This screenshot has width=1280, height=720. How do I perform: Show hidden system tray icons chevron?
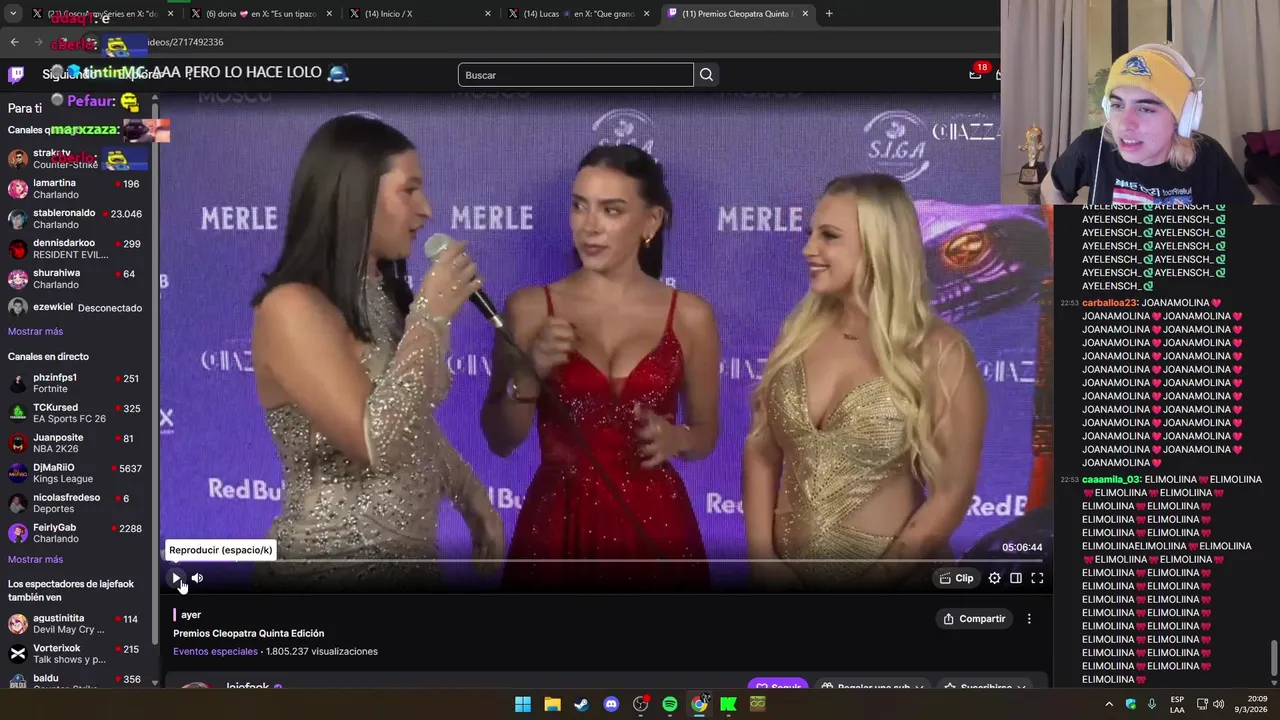[x=1109, y=704]
